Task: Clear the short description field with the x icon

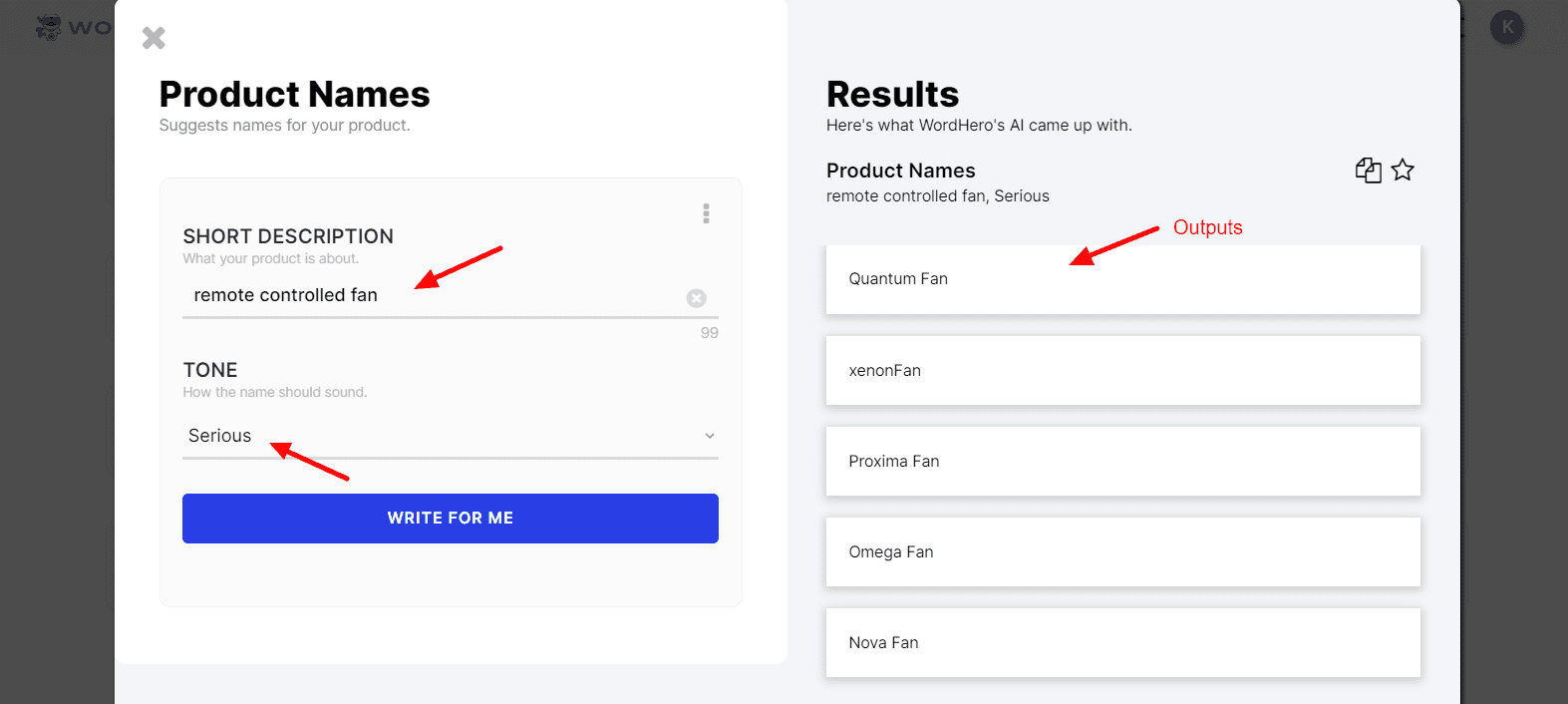Action: [697, 298]
